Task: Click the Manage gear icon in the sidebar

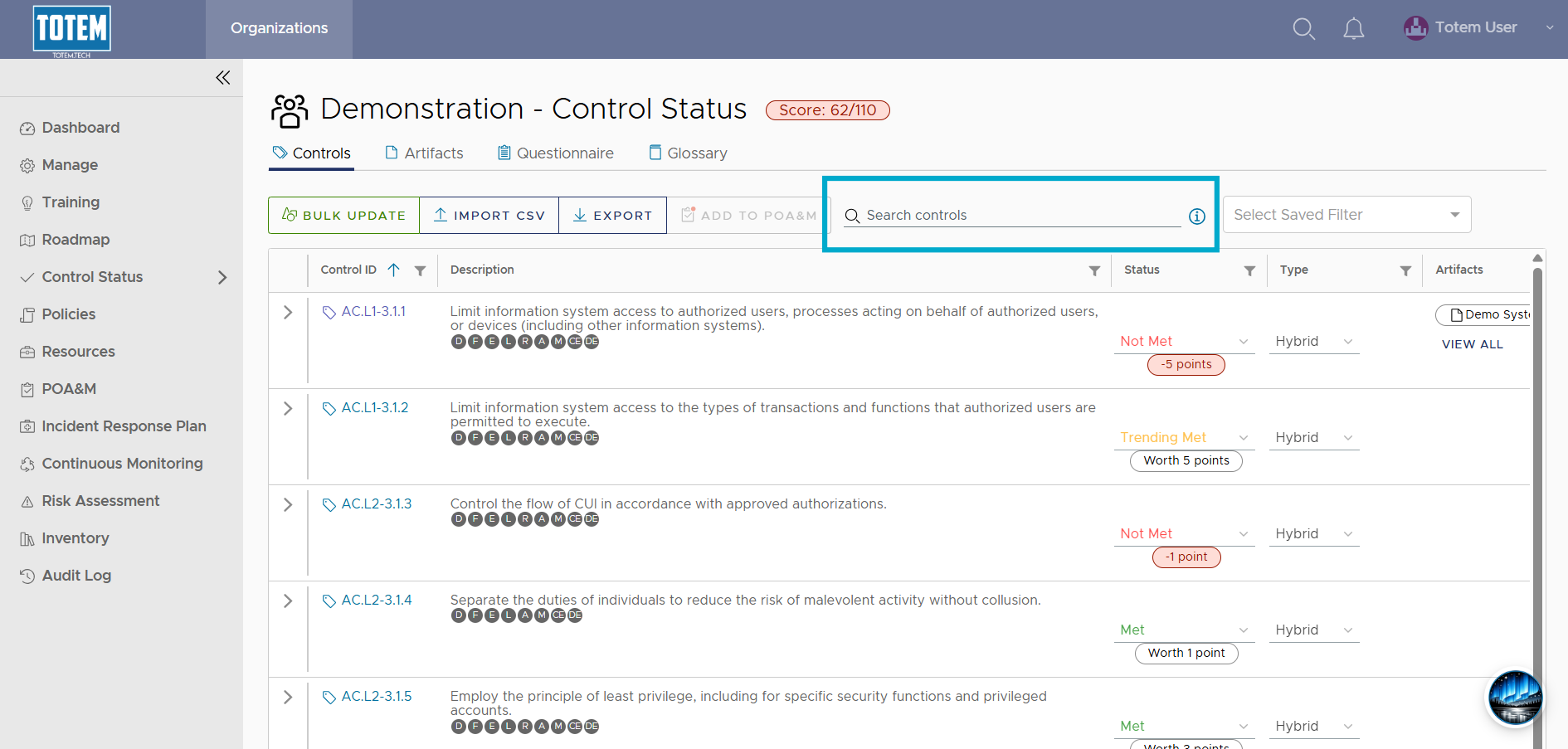Action: click(27, 166)
